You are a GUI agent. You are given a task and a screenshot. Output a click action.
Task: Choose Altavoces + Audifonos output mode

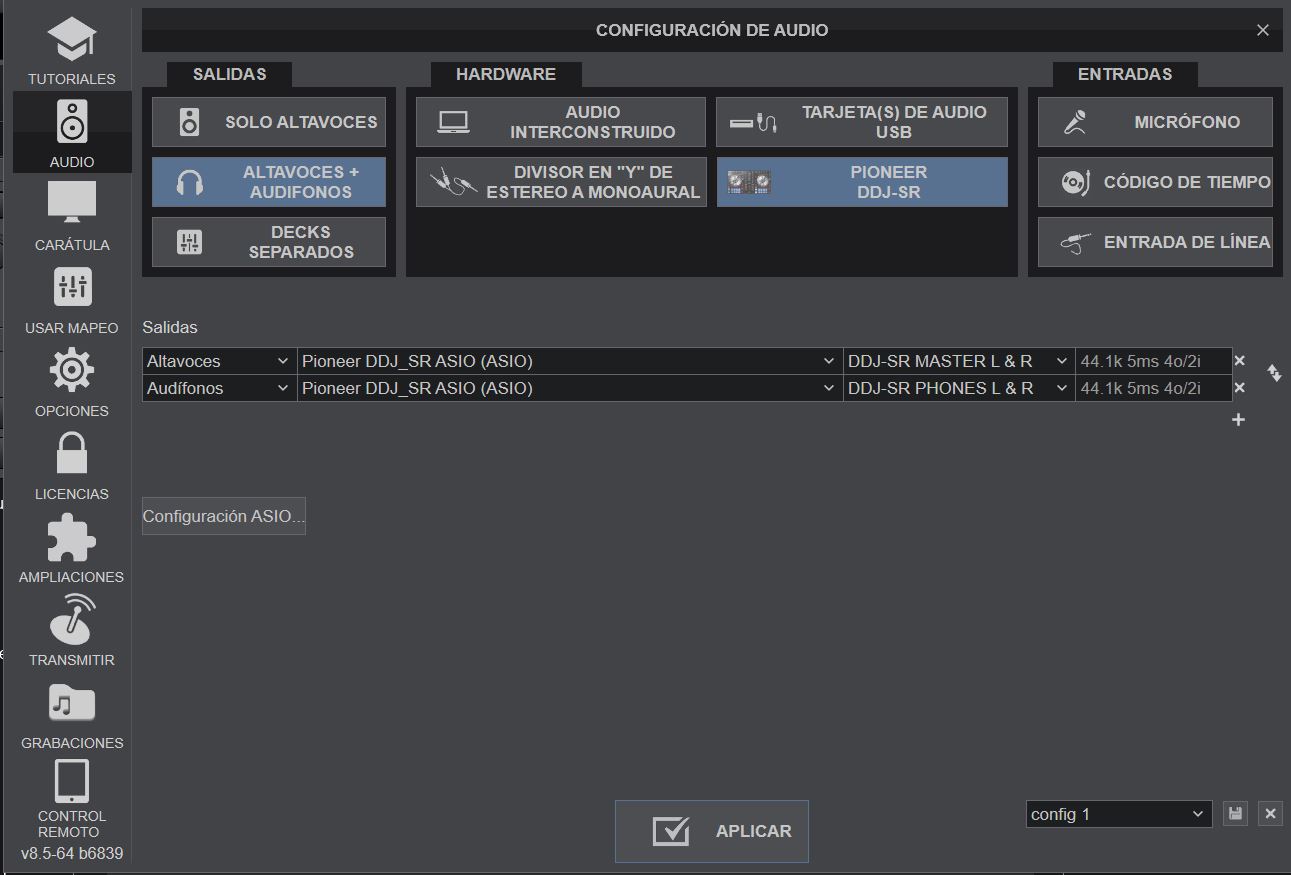click(x=269, y=182)
